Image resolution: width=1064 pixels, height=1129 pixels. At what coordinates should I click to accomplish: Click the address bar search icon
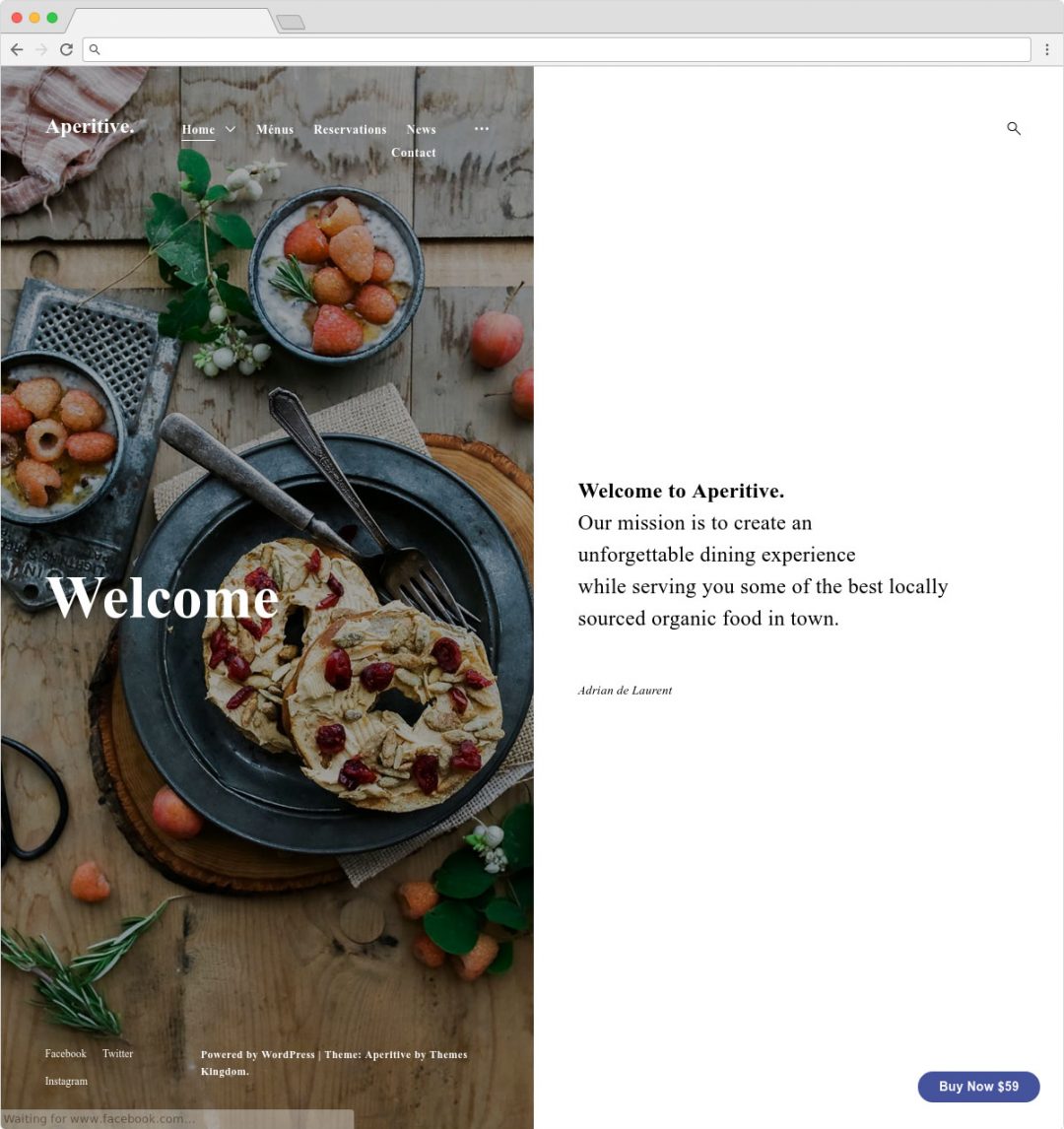pyautogui.click(x=95, y=49)
